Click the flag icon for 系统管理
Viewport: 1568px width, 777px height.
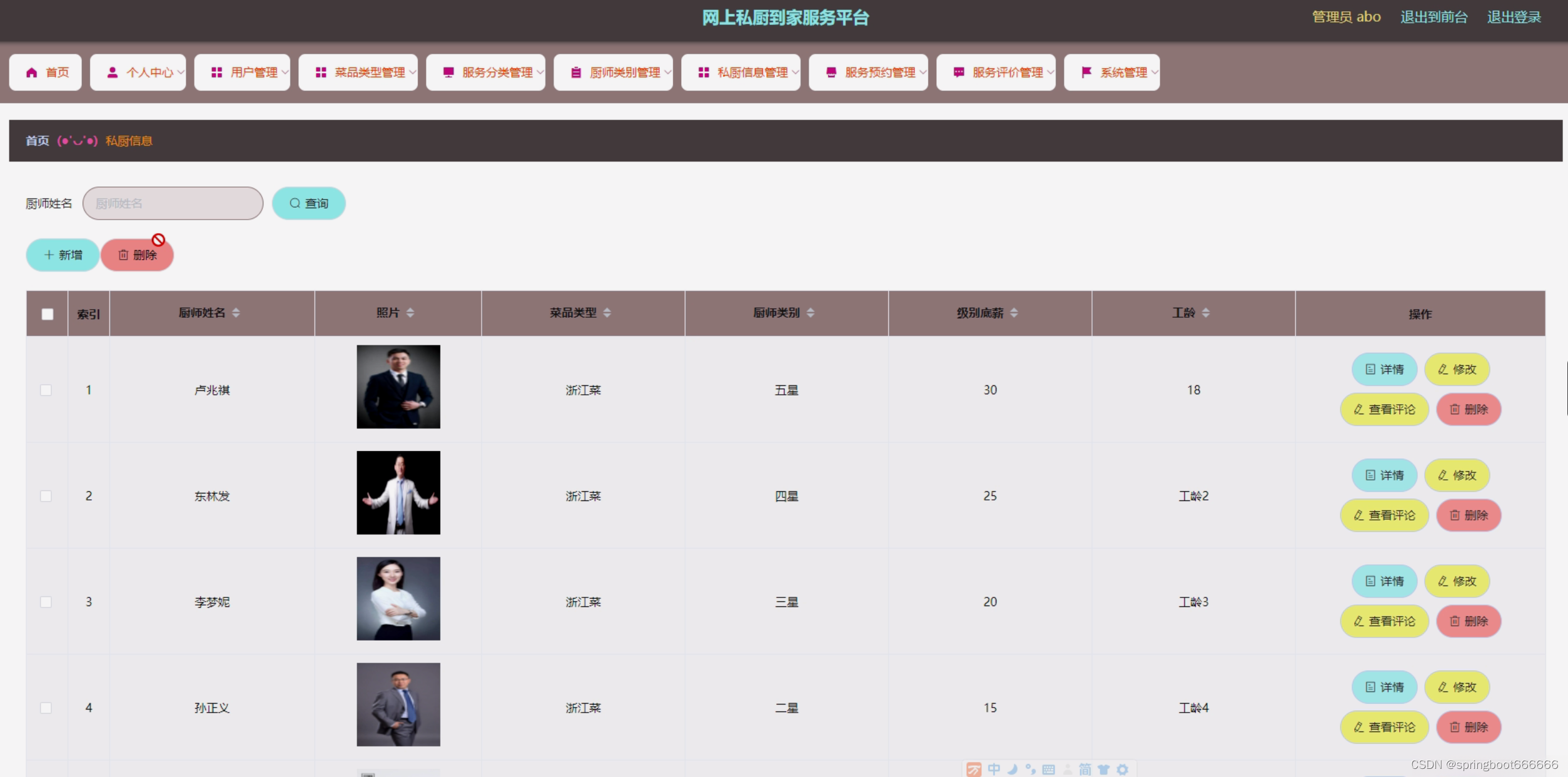point(1086,73)
